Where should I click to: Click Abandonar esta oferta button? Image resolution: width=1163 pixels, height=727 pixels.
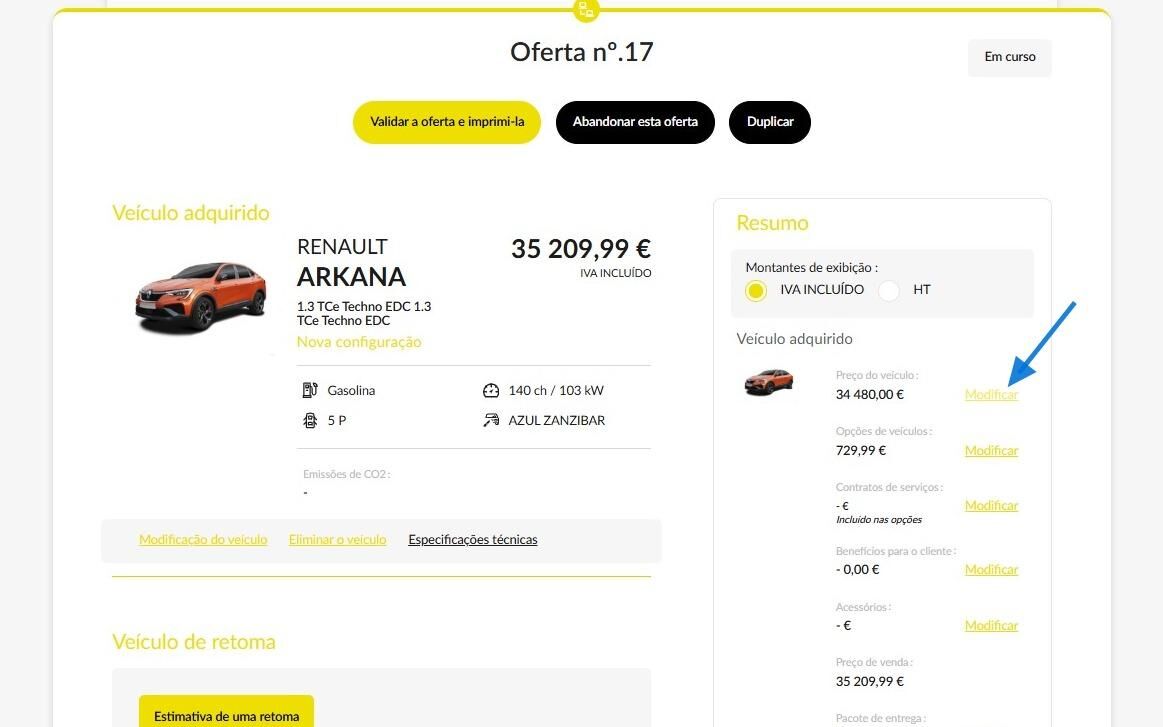635,122
